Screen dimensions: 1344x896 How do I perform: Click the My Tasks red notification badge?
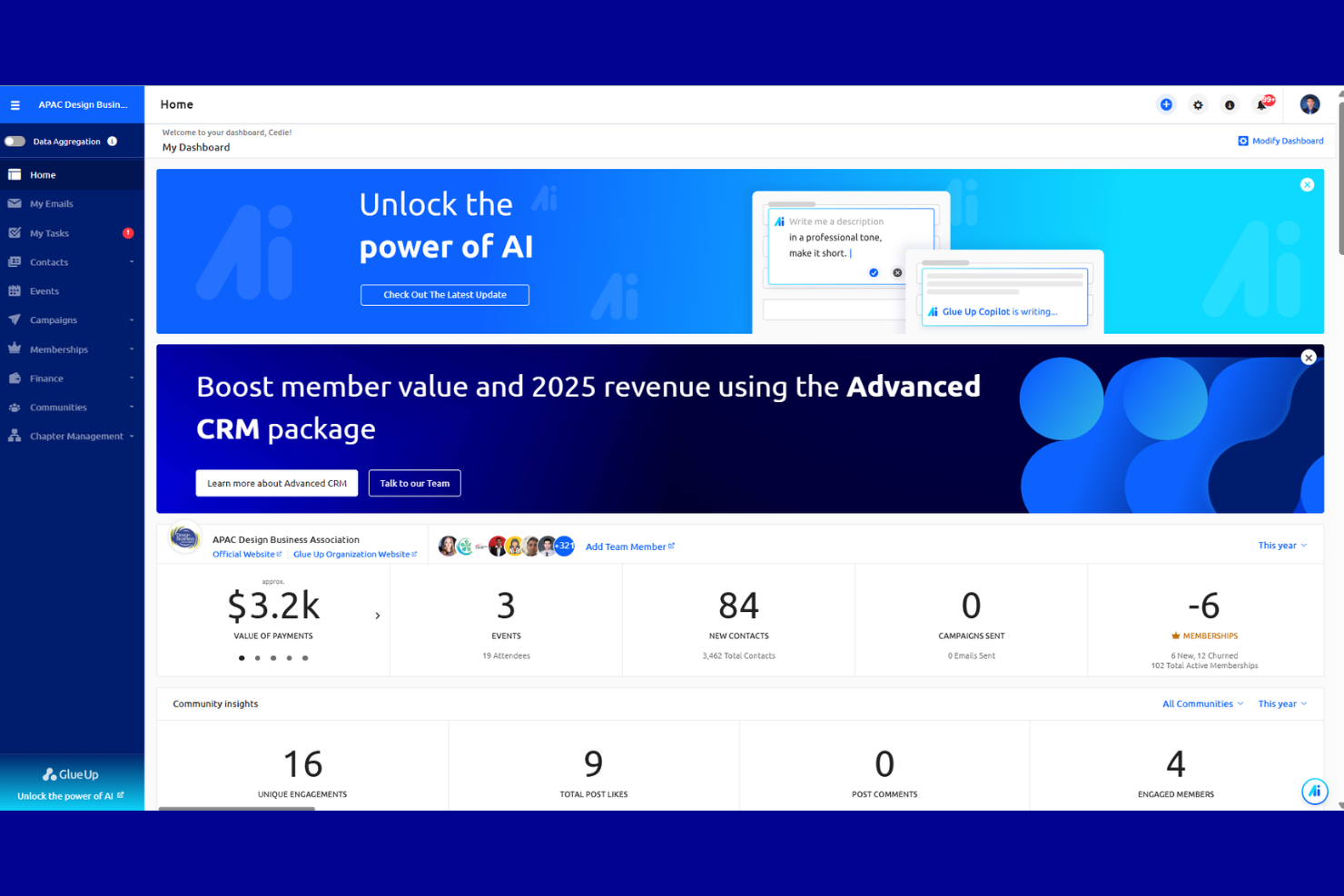128,233
